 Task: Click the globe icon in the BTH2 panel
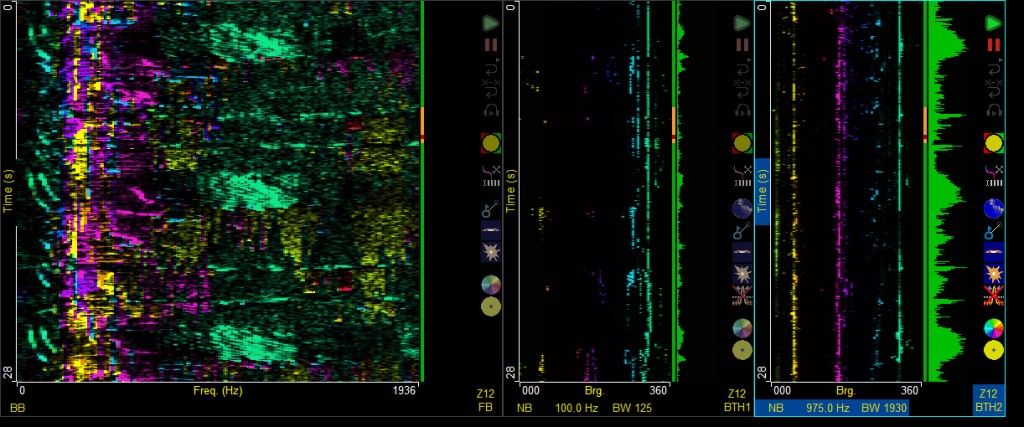click(993, 209)
